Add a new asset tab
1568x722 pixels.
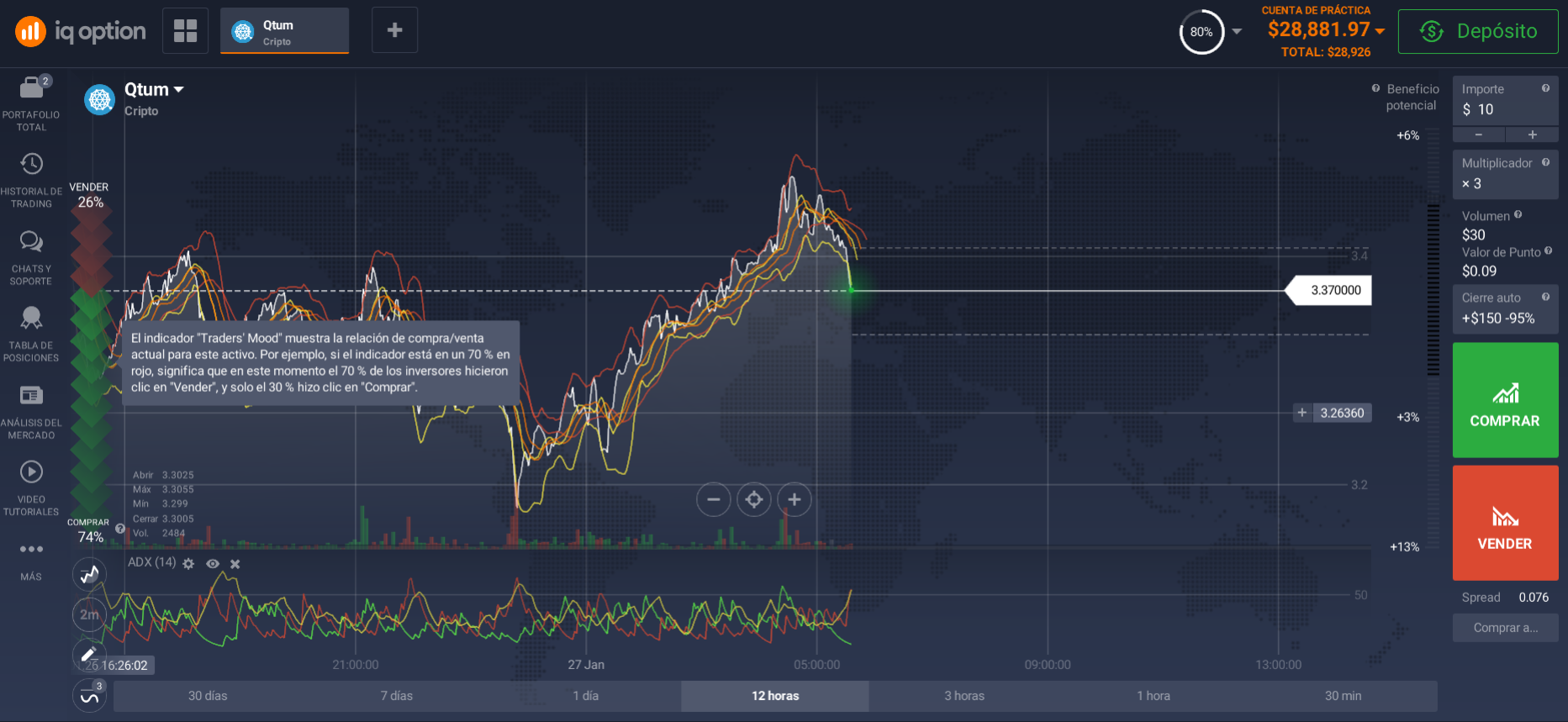pyautogui.click(x=394, y=31)
